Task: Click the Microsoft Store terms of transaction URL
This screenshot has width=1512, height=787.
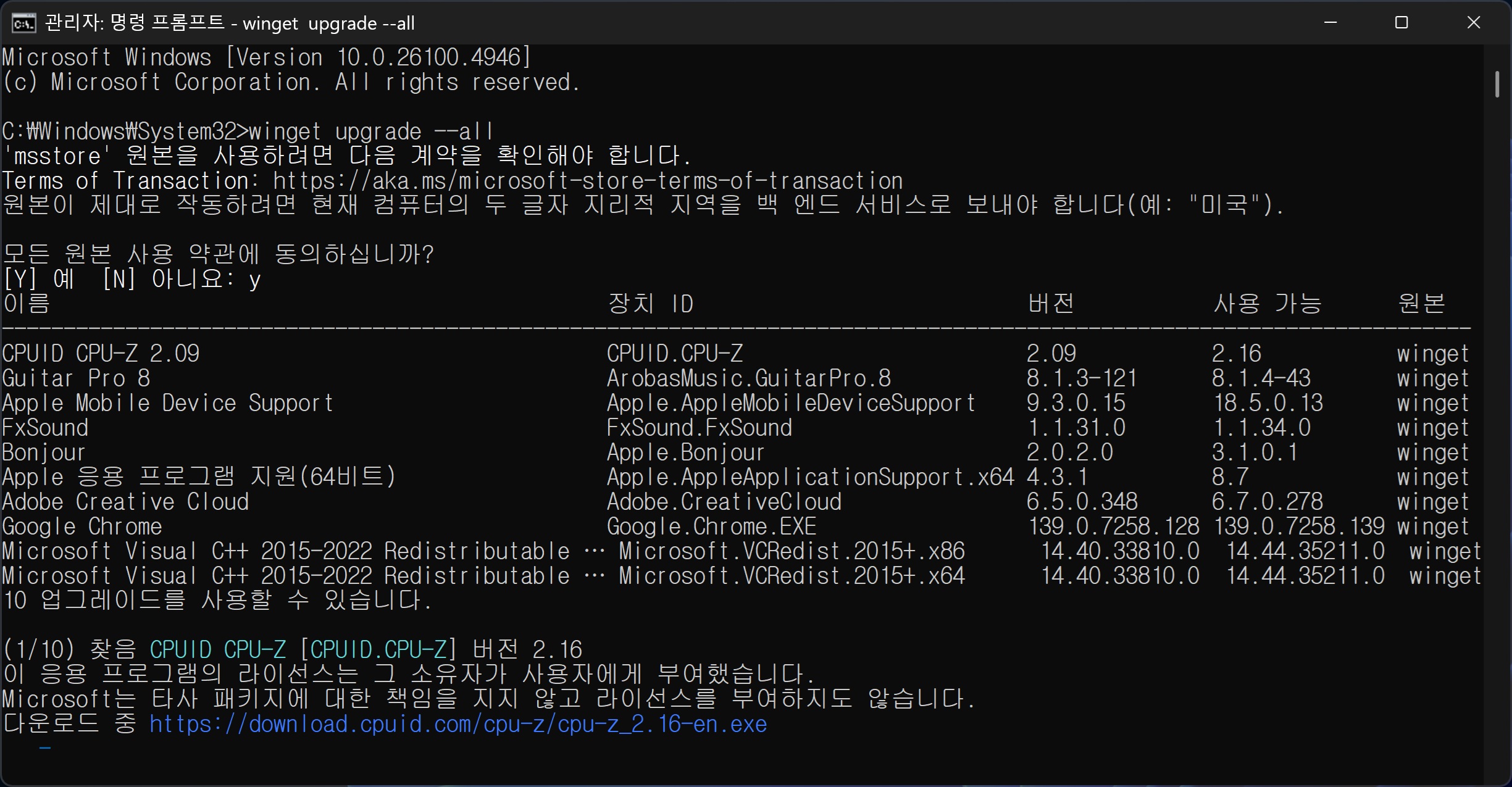Action: click(587, 181)
